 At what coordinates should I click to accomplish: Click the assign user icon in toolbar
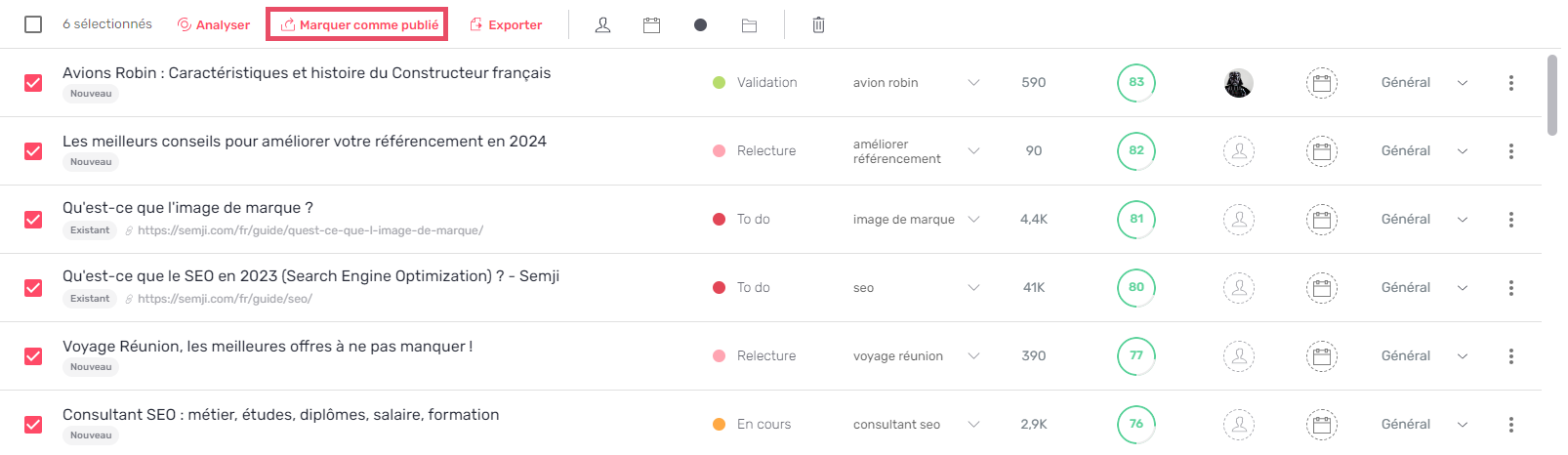(x=603, y=25)
